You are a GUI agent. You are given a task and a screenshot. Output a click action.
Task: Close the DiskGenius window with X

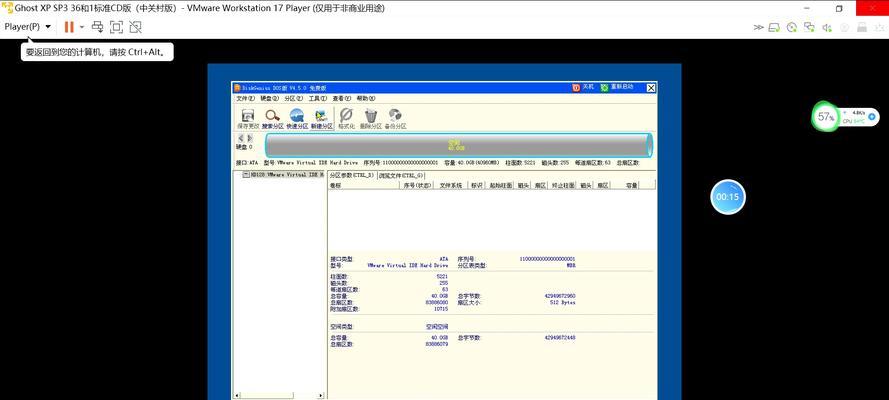pos(651,88)
